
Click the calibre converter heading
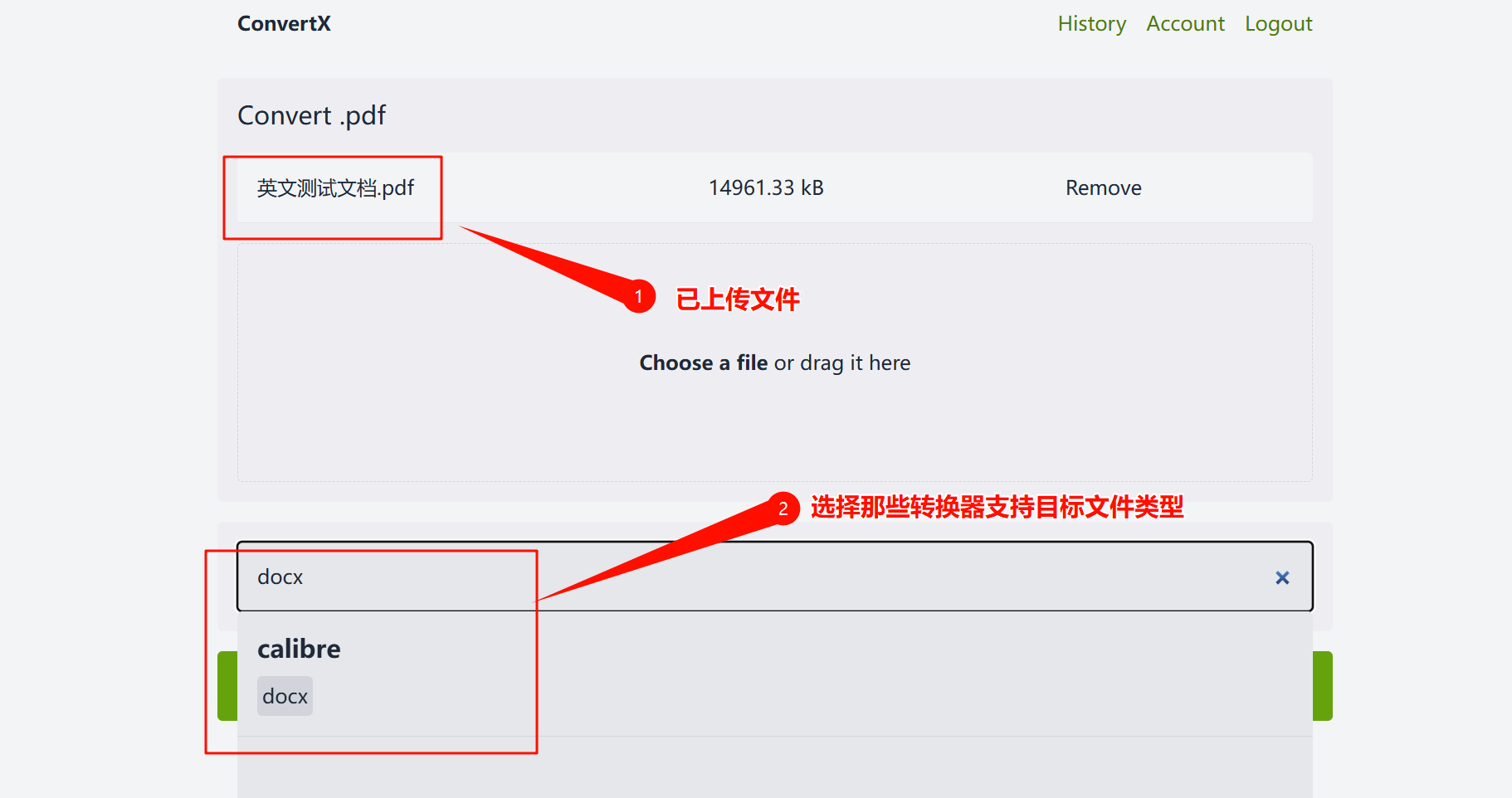point(299,649)
